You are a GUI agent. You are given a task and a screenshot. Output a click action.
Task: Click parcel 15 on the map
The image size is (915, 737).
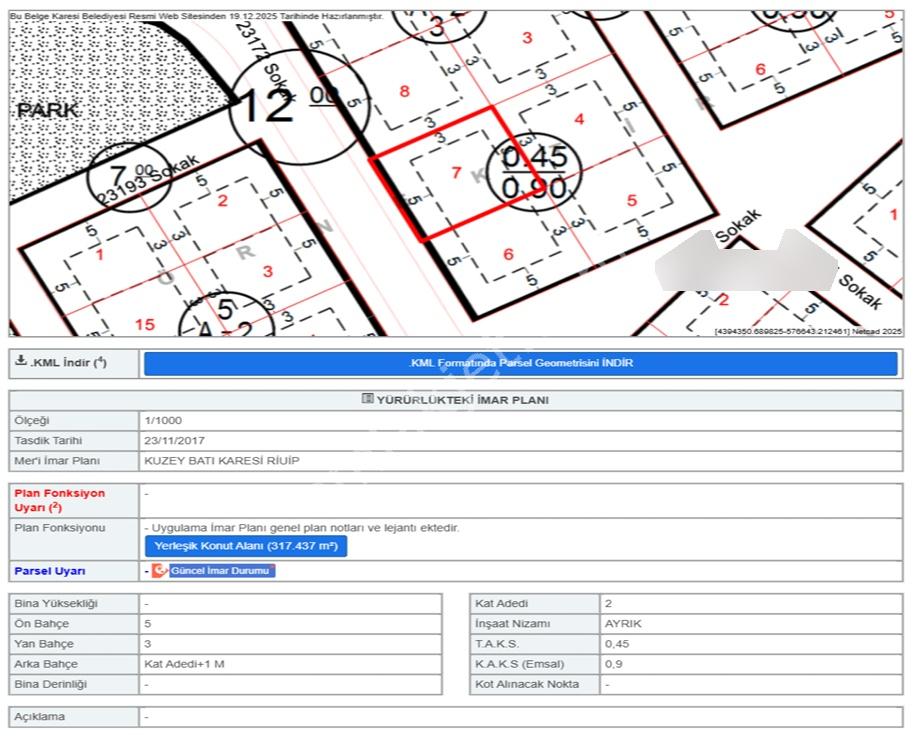145,324
